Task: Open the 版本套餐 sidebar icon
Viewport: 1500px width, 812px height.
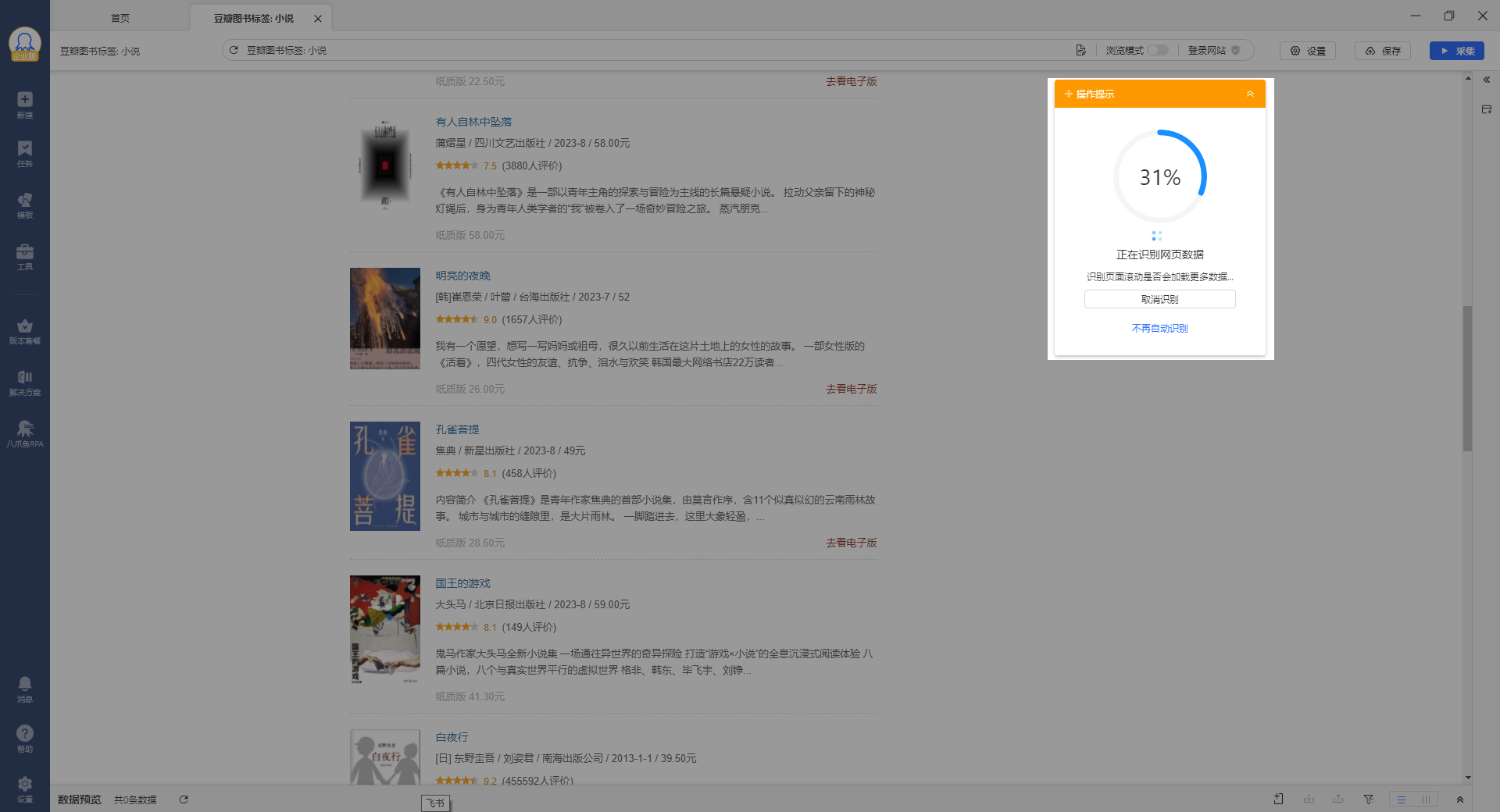Action: [x=25, y=331]
